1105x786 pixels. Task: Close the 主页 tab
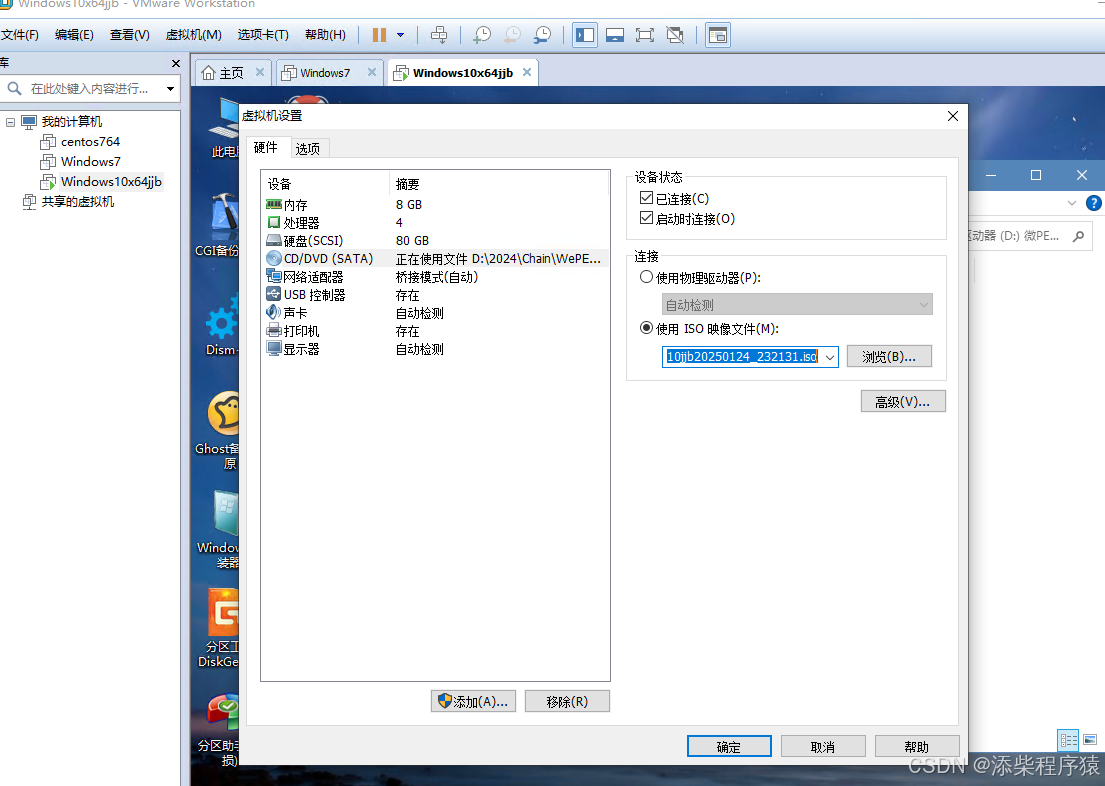pos(260,72)
